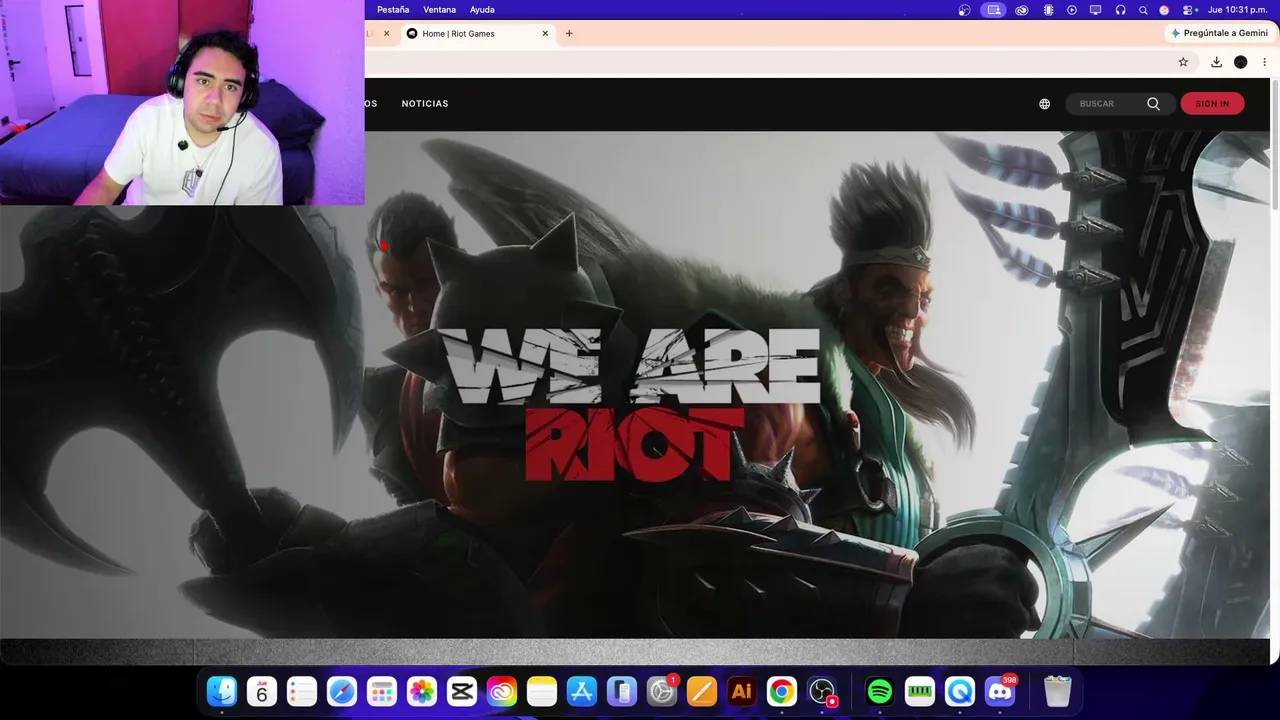The height and width of the screenshot is (720, 1280).
Task: Open the Ayuda menu
Action: click(482, 10)
